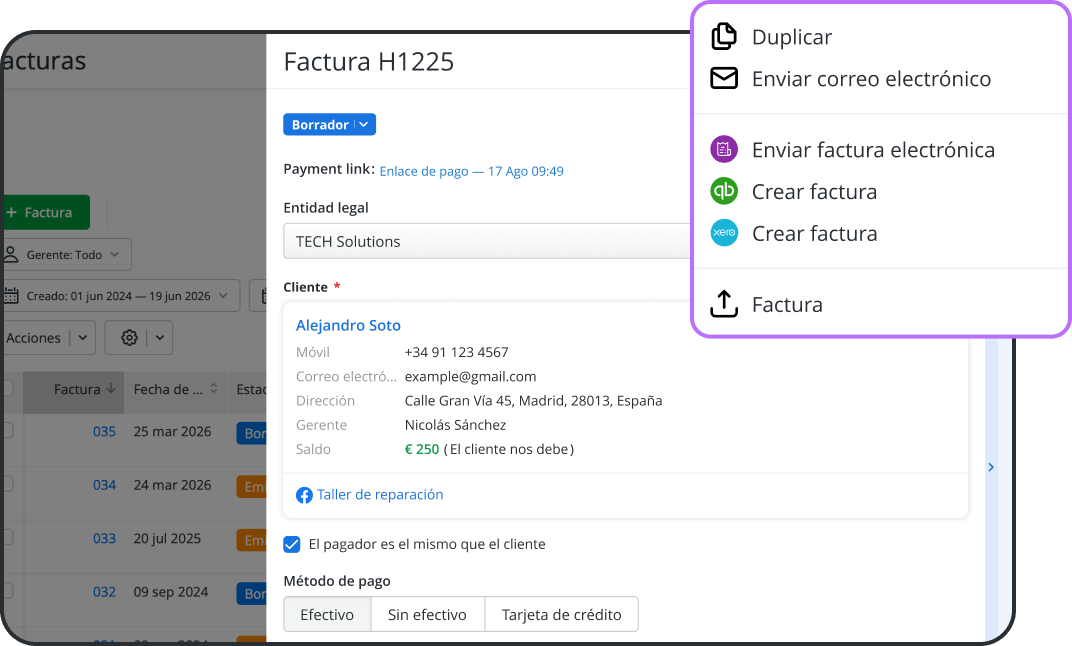Click the date 09 sep 2024
Image resolution: width=1072 pixels, height=646 pixels.
pyautogui.click(x=171, y=591)
